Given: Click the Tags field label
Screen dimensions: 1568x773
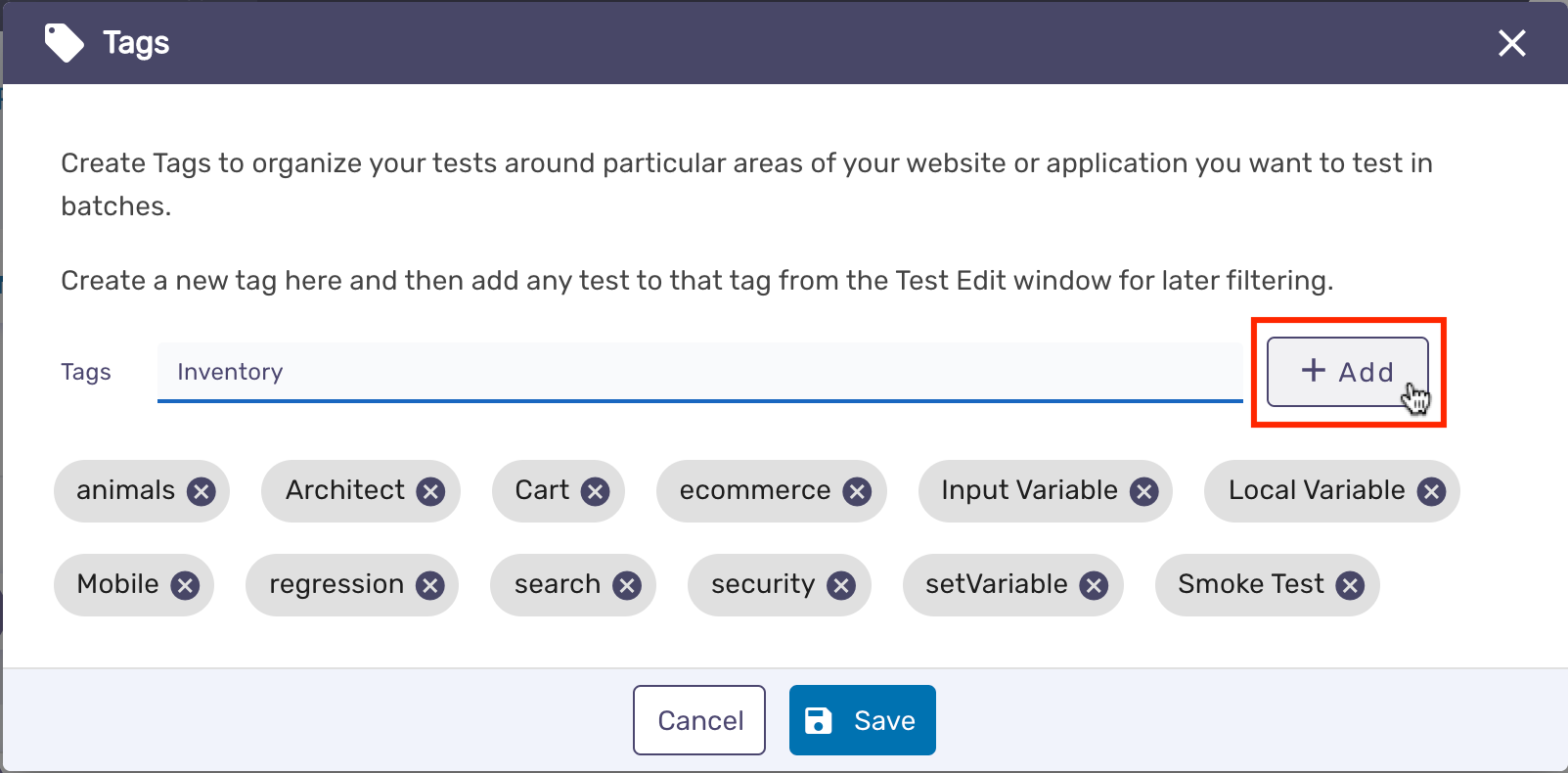Looking at the screenshot, I should (86, 373).
